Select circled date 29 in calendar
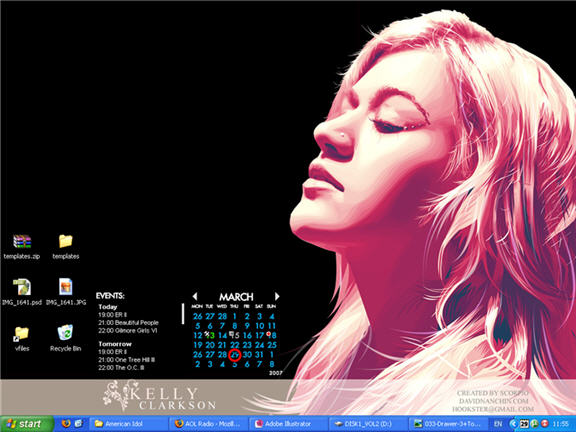This screenshot has height=432, width=576. [x=234, y=355]
